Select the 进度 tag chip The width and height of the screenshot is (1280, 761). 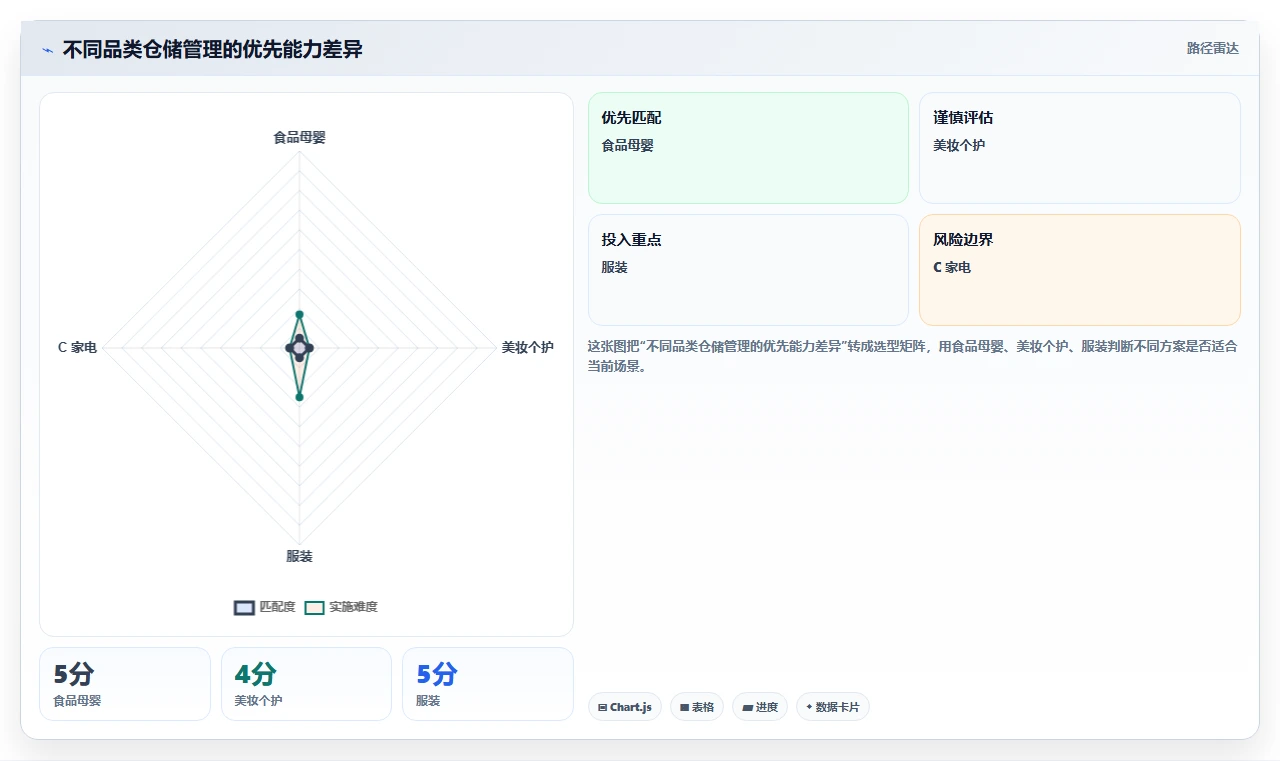click(760, 707)
